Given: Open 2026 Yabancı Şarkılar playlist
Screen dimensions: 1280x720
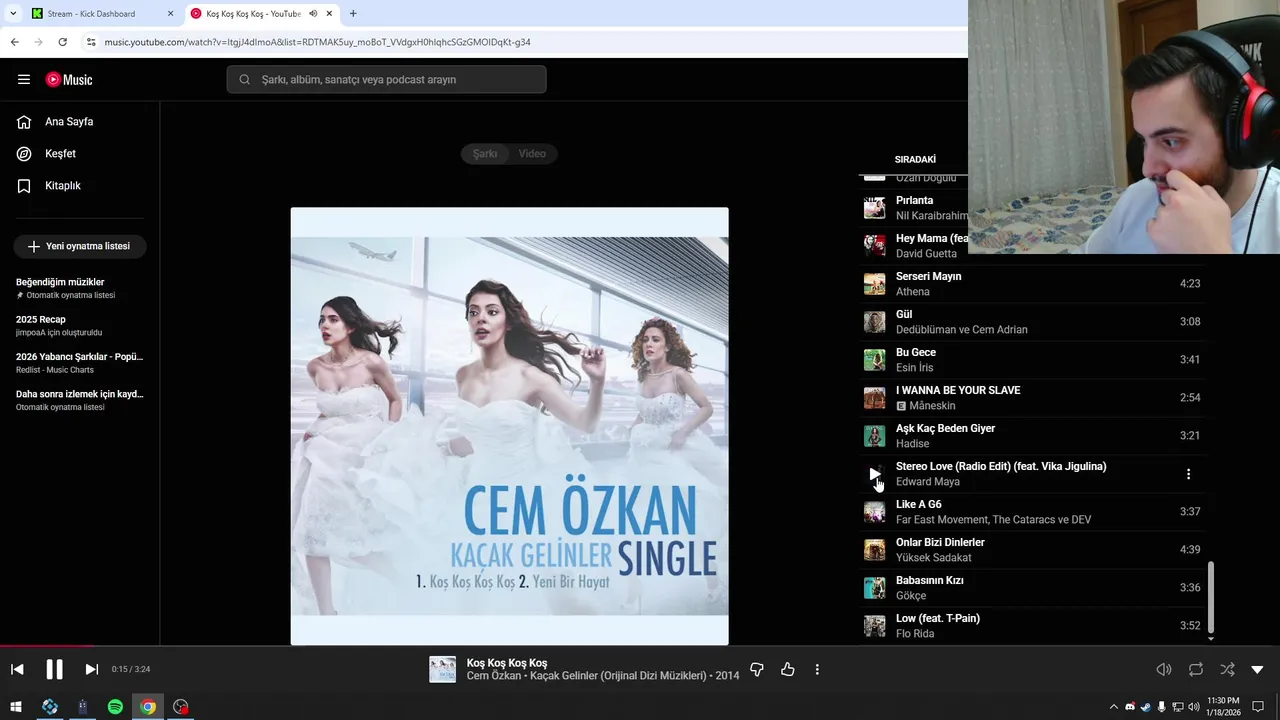Looking at the screenshot, I should coord(80,362).
